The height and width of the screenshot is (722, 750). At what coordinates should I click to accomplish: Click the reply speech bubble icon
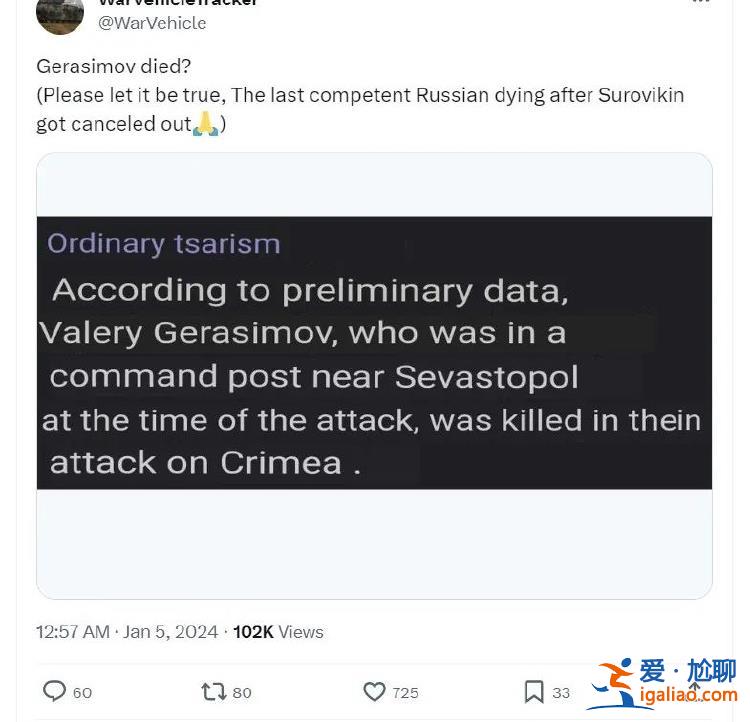(x=55, y=691)
